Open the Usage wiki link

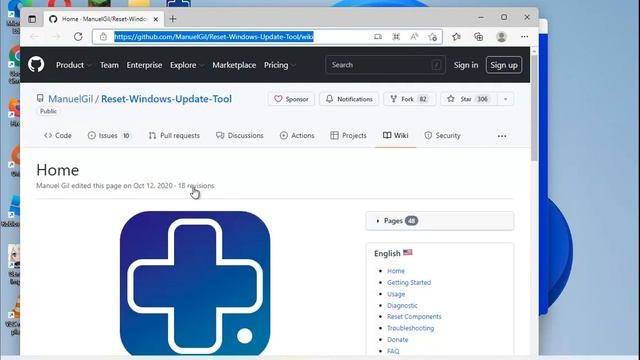click(396, 294)
